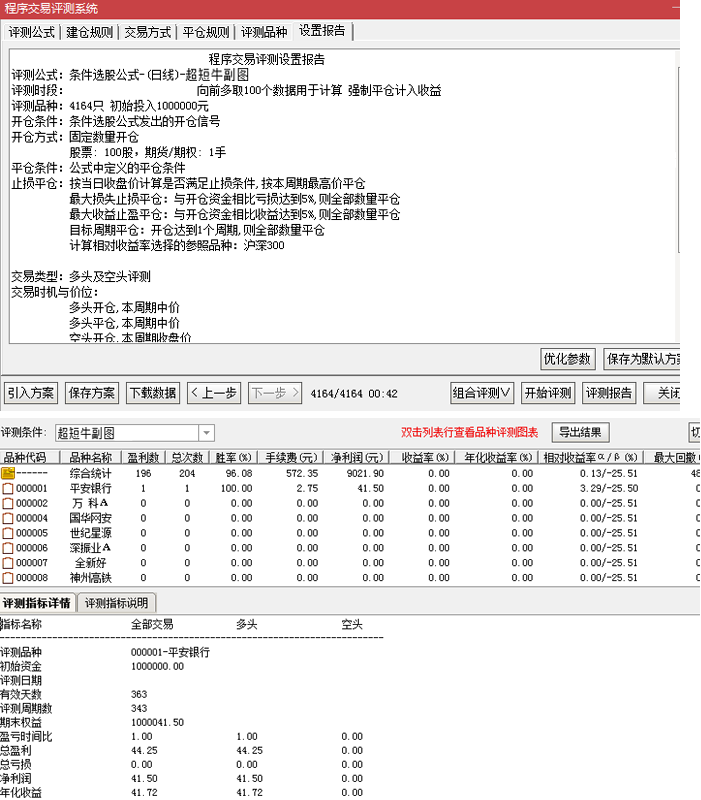Image resolution: width=701 pixels, height=800 pixels.
Task: Click the icon beside stock code 000006
Action: (8, 548)
